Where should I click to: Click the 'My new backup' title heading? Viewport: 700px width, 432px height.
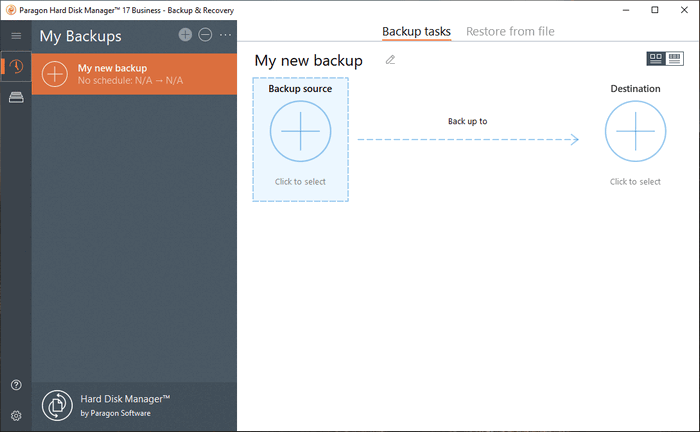[308, 60]
